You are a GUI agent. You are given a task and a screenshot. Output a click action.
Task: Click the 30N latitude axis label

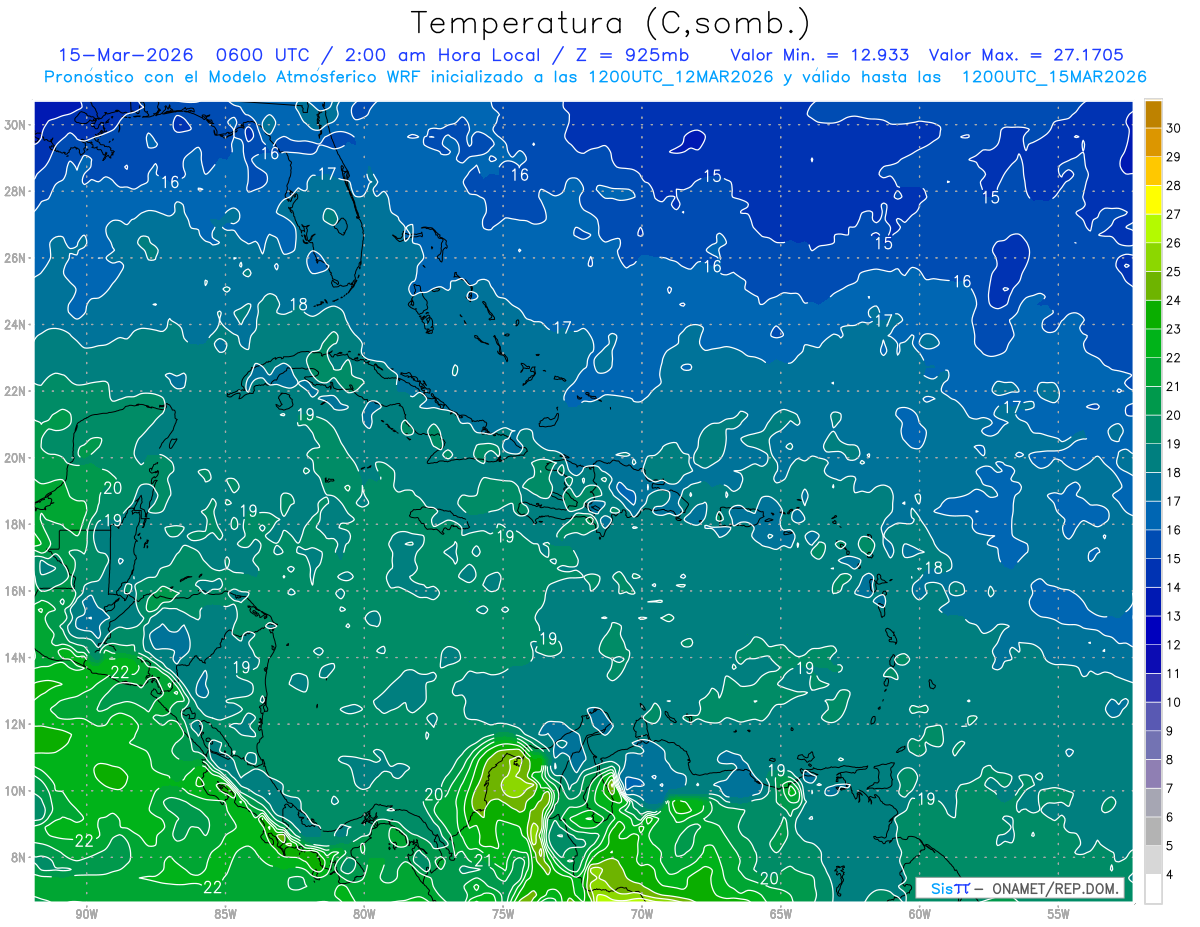click(x=17, y=125)
